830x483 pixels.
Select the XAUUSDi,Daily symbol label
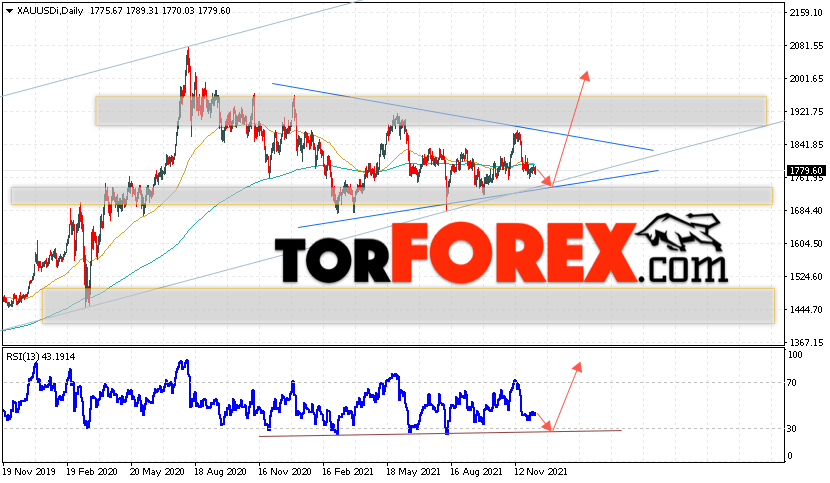[50, 11]
